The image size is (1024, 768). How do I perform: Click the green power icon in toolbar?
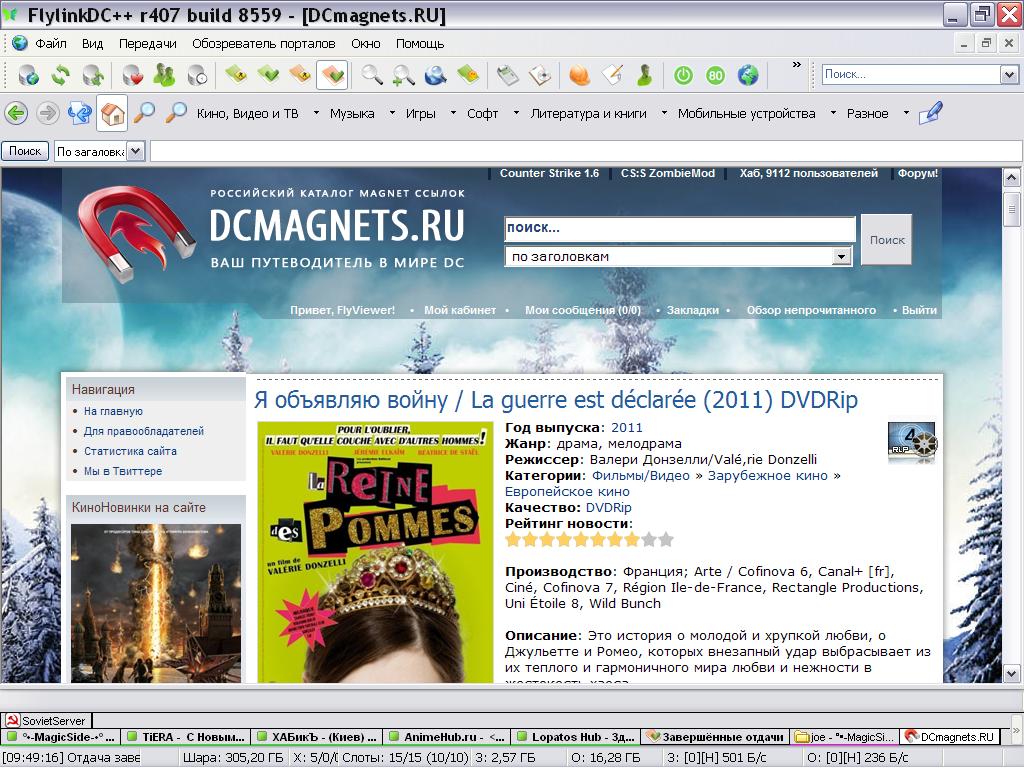[683, 75]
